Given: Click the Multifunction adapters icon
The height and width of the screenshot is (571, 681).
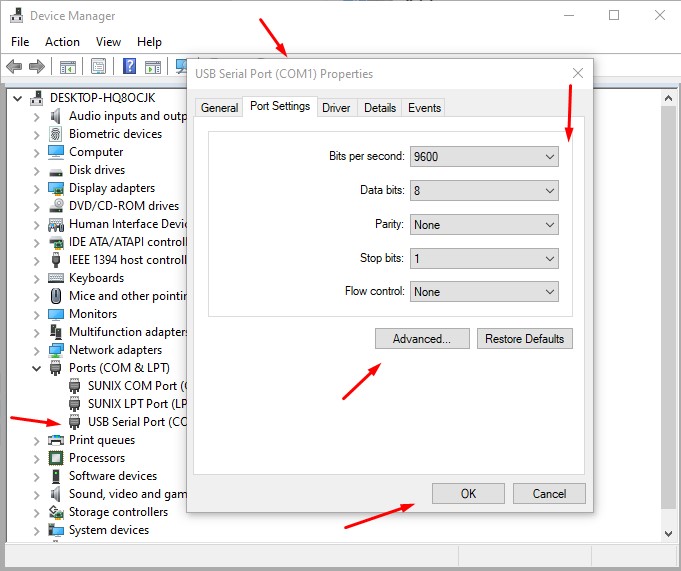Looking at the screenshot, I should 56,332.
